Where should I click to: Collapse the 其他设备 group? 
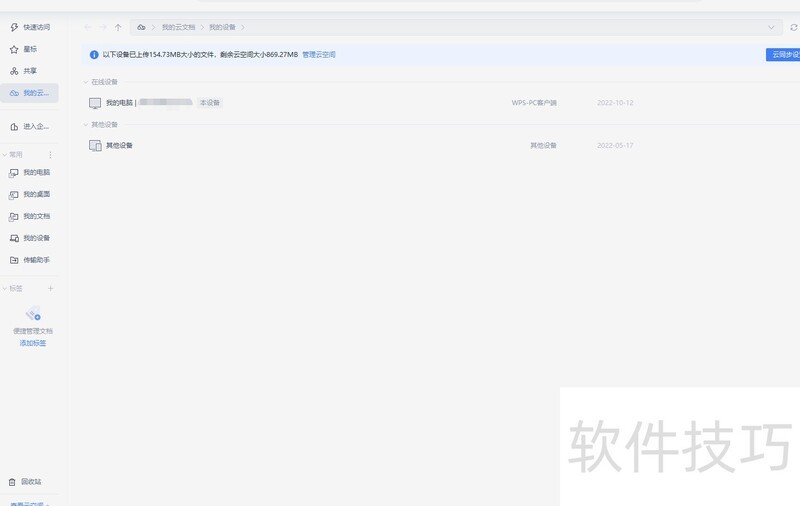pos(86,125)
